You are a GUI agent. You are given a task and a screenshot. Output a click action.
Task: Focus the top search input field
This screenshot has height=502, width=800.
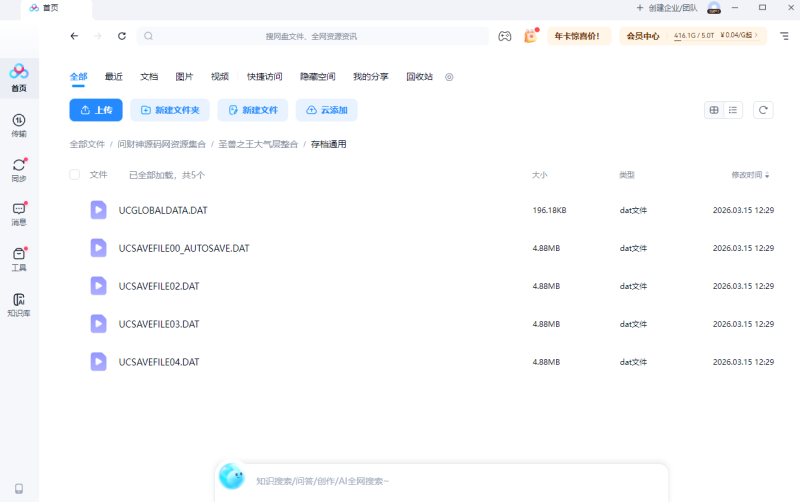pos(312,36)
